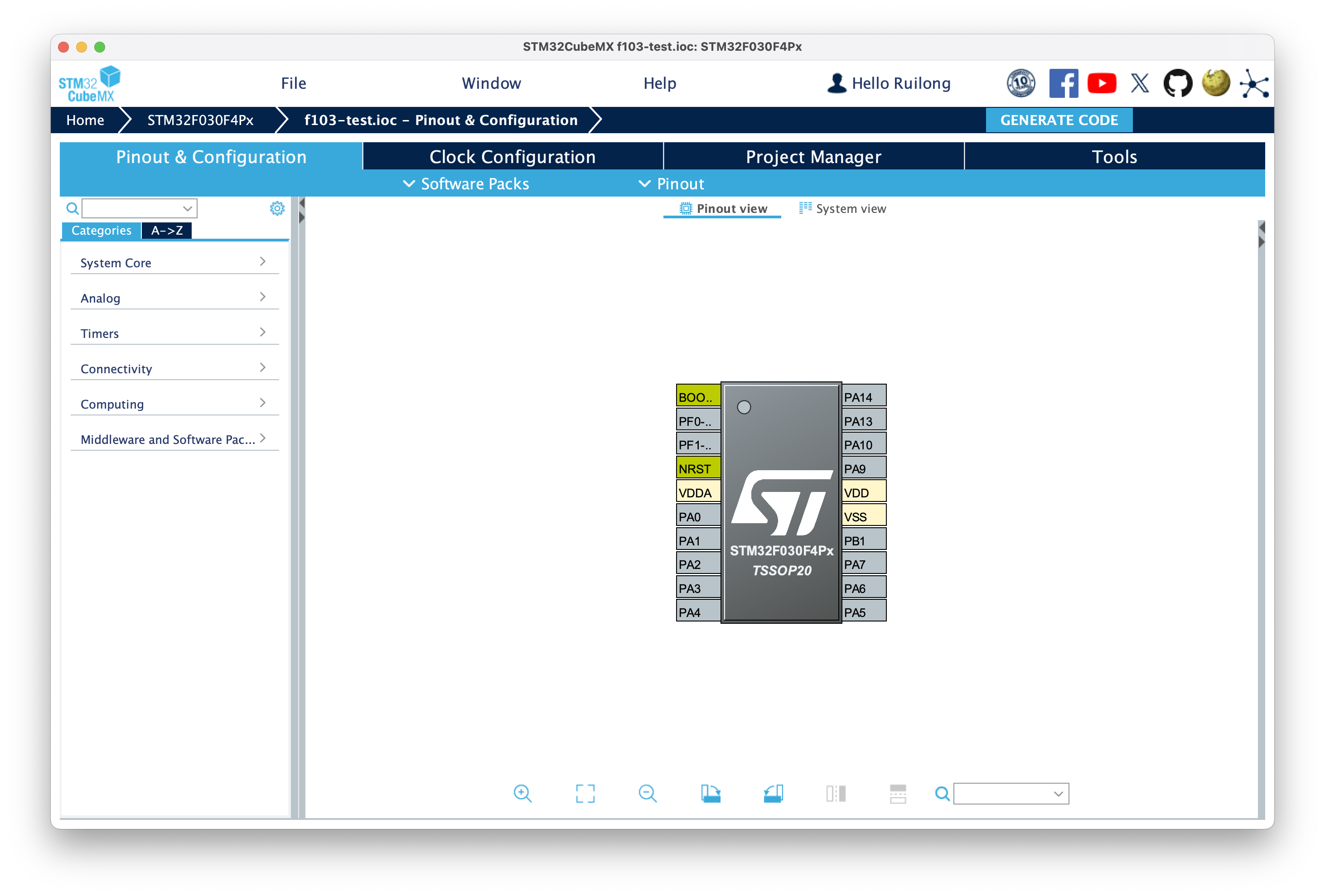Screen dimensions: 1325x896
Task: Click the GENERATE CODE button
Action: tap(1059, 120)
